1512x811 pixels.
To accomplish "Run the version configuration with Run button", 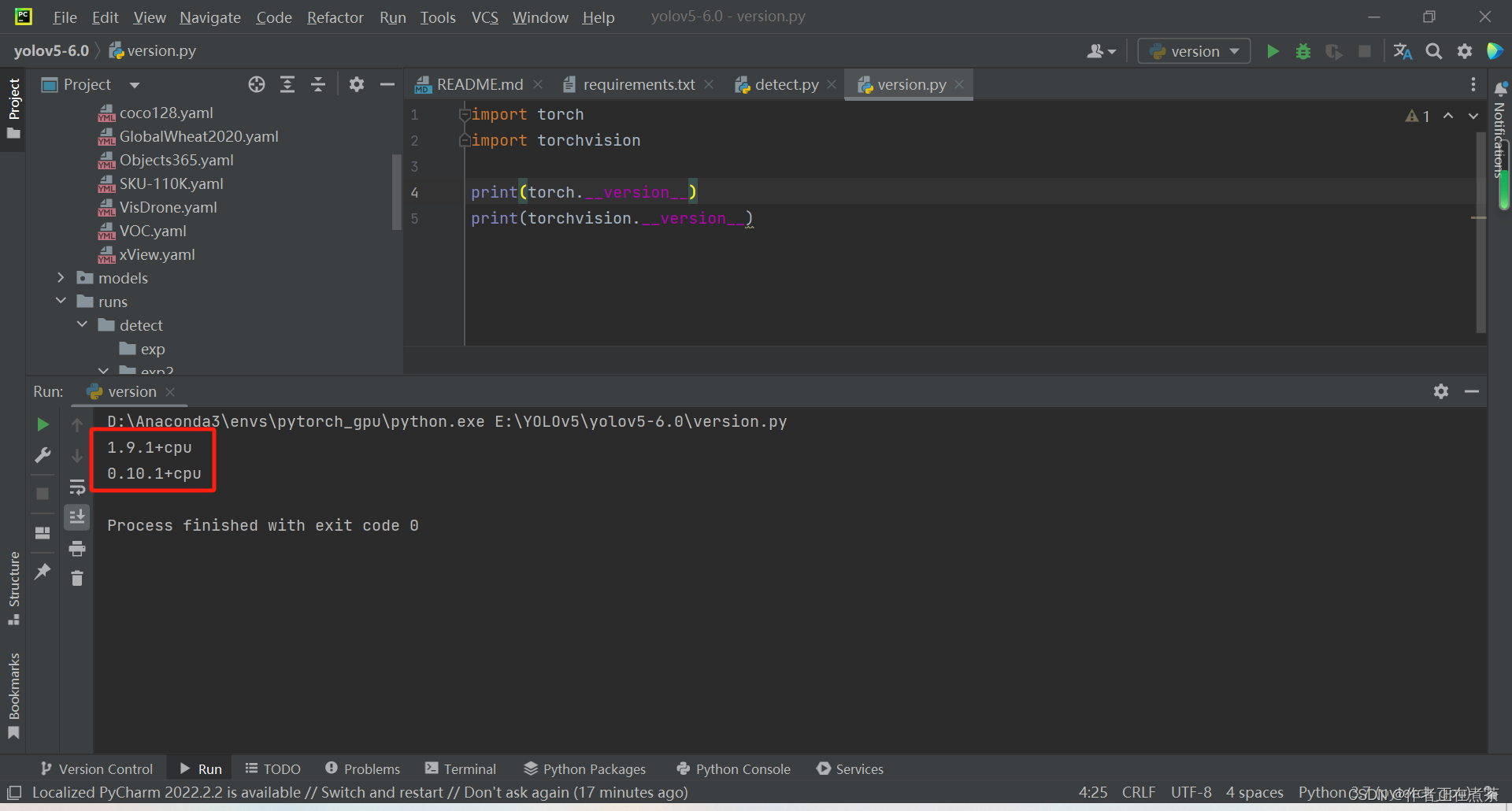I will (1273, 50).
